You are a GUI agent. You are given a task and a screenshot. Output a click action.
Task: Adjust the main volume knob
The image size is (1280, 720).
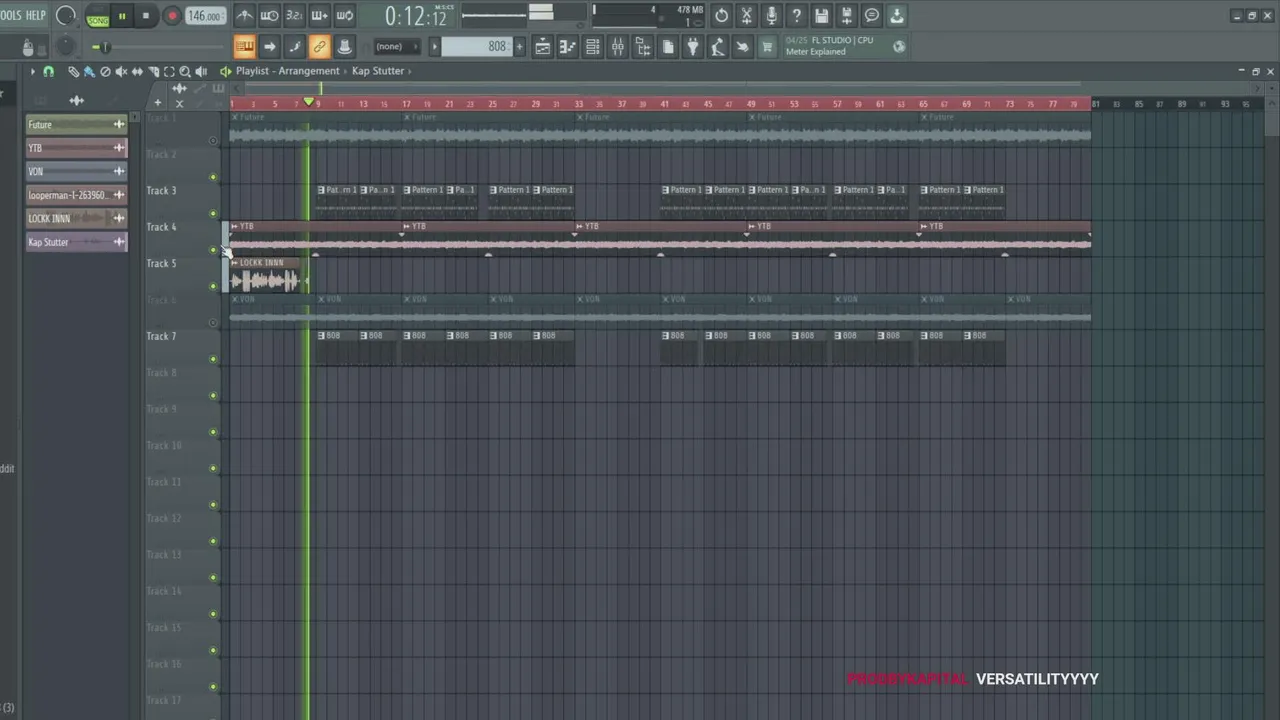click(x=66, y=15)
